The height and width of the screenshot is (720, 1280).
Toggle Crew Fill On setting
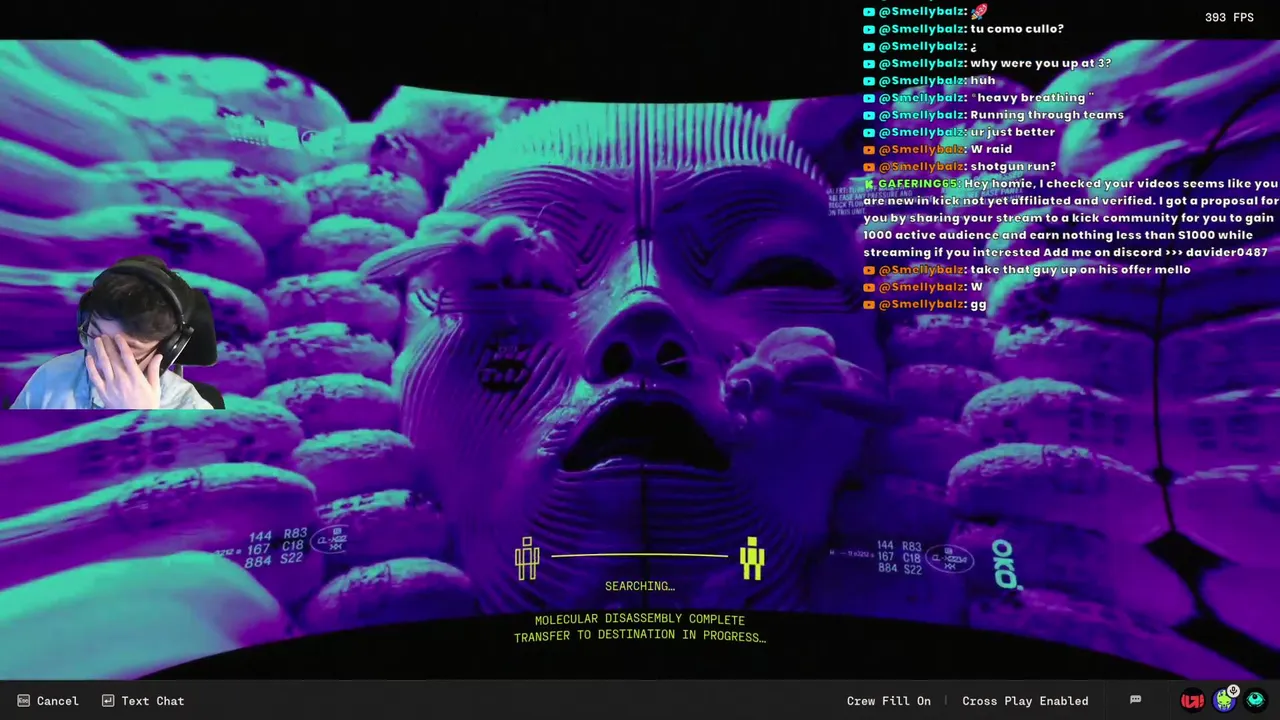tap(888, 701)
